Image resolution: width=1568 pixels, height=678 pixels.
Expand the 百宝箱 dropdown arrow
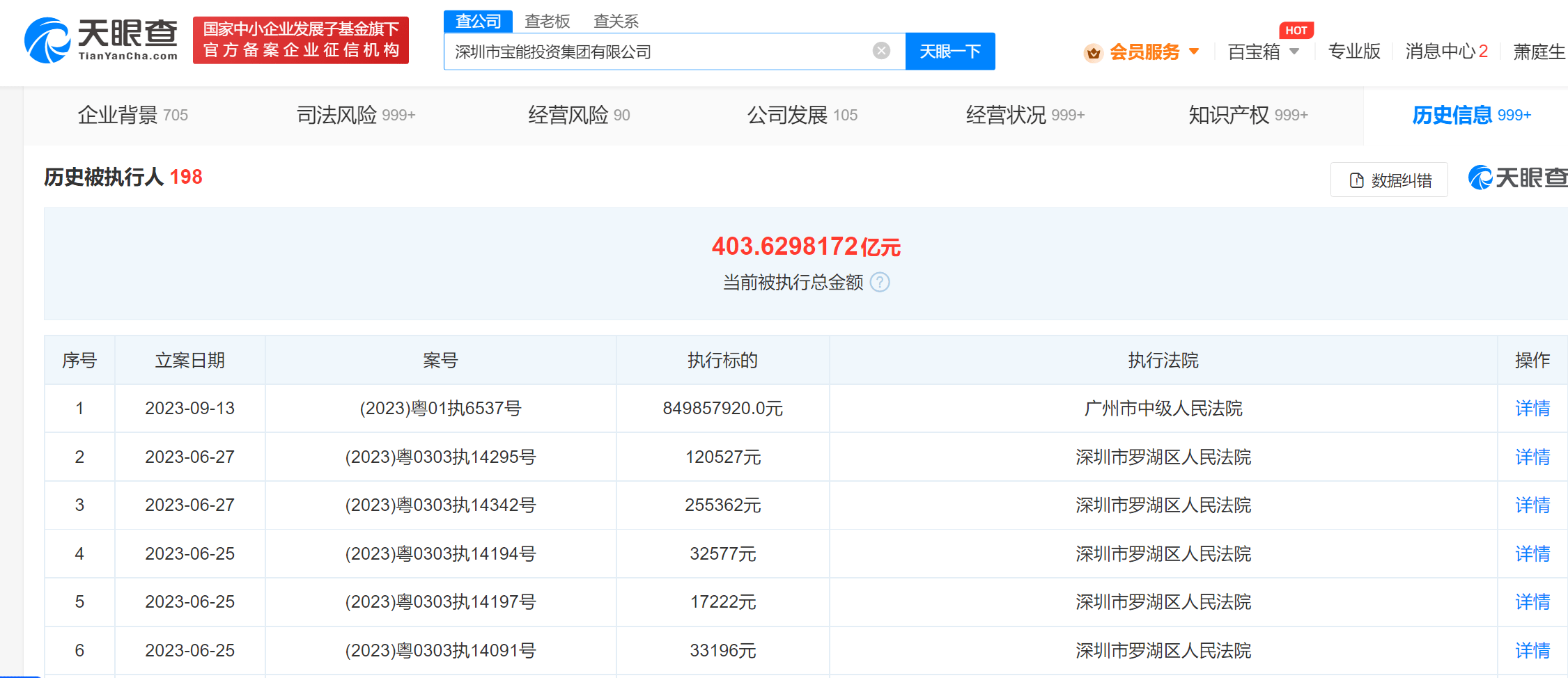pos(1294,52)
